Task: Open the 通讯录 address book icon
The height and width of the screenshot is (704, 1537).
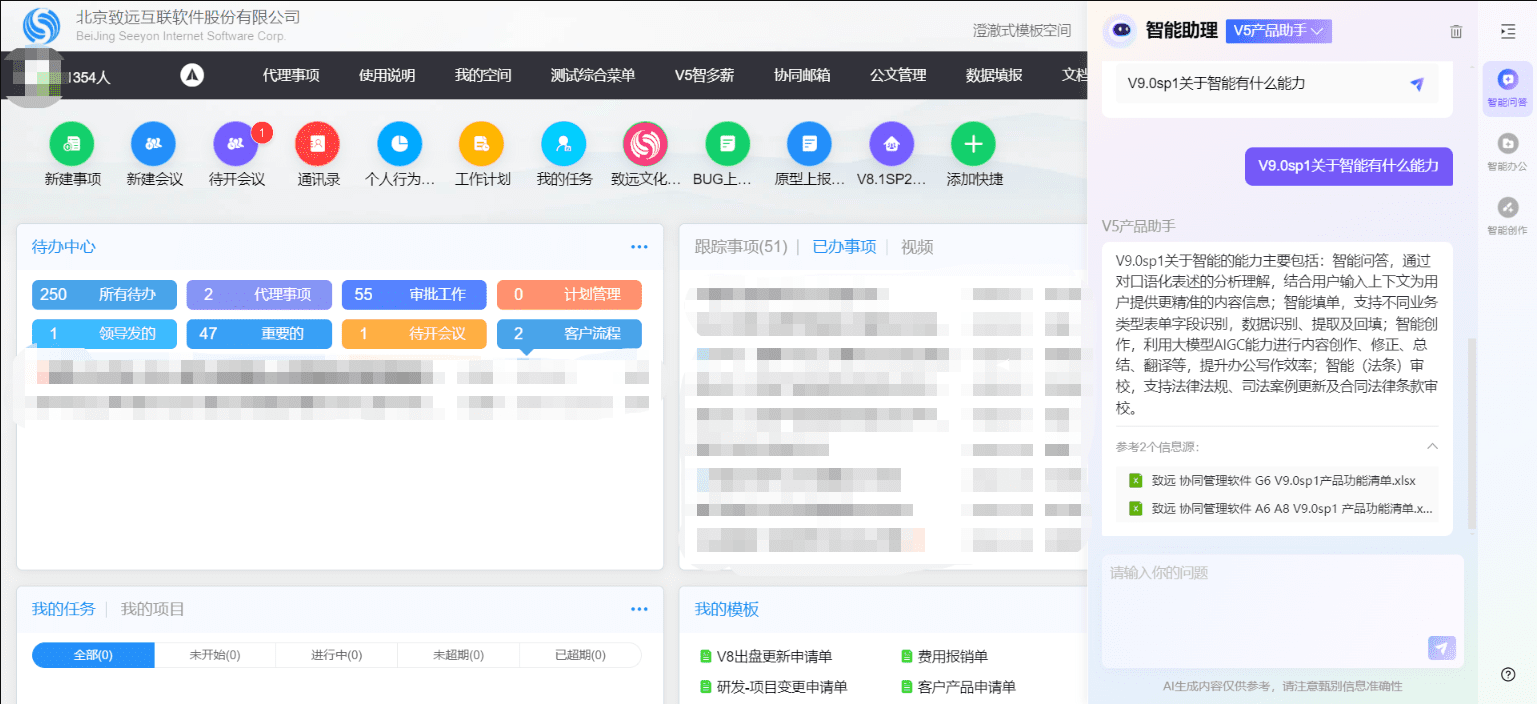Action: (x=318, y=145)
